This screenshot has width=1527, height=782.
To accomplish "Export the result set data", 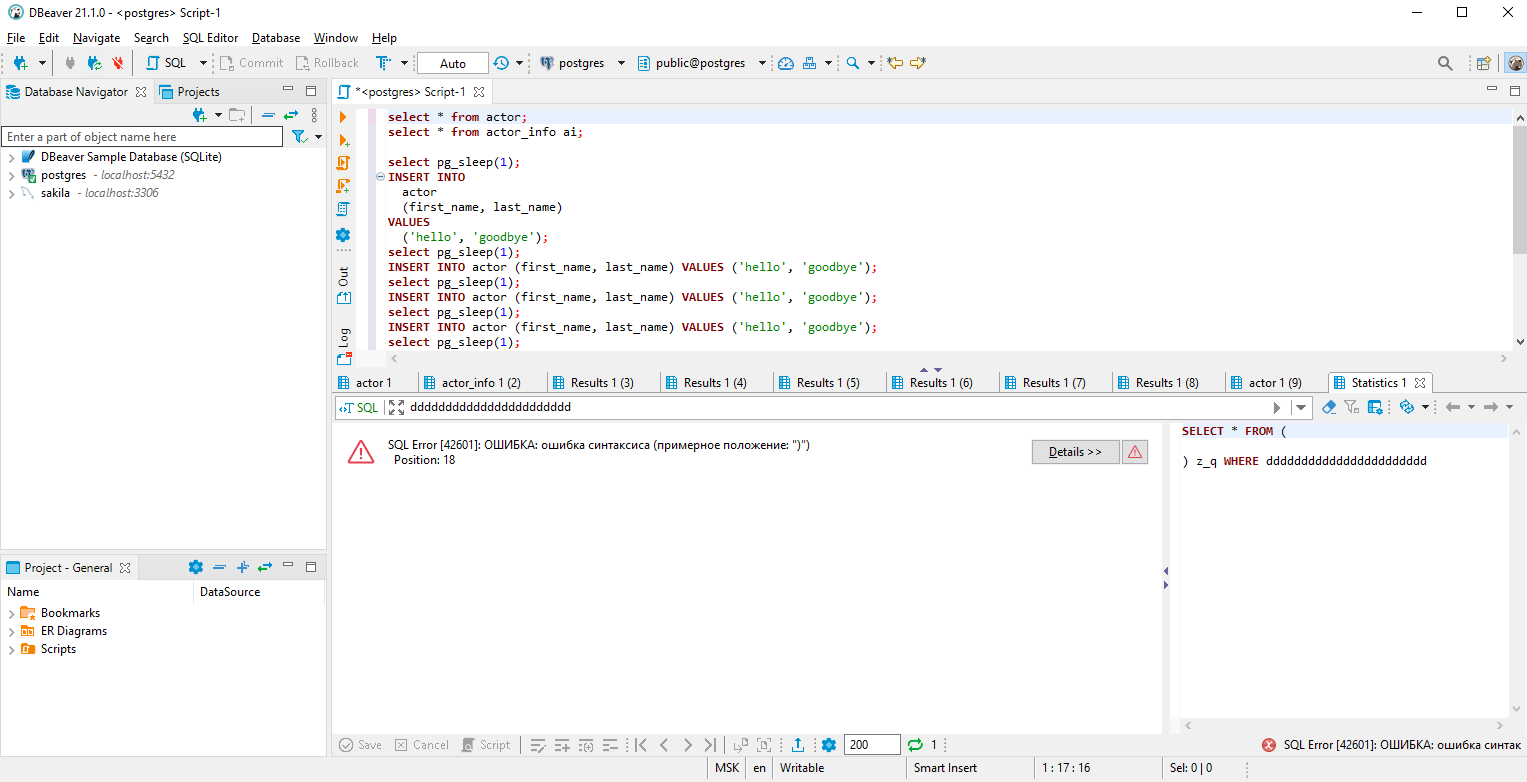I will (x=799, y=744).
